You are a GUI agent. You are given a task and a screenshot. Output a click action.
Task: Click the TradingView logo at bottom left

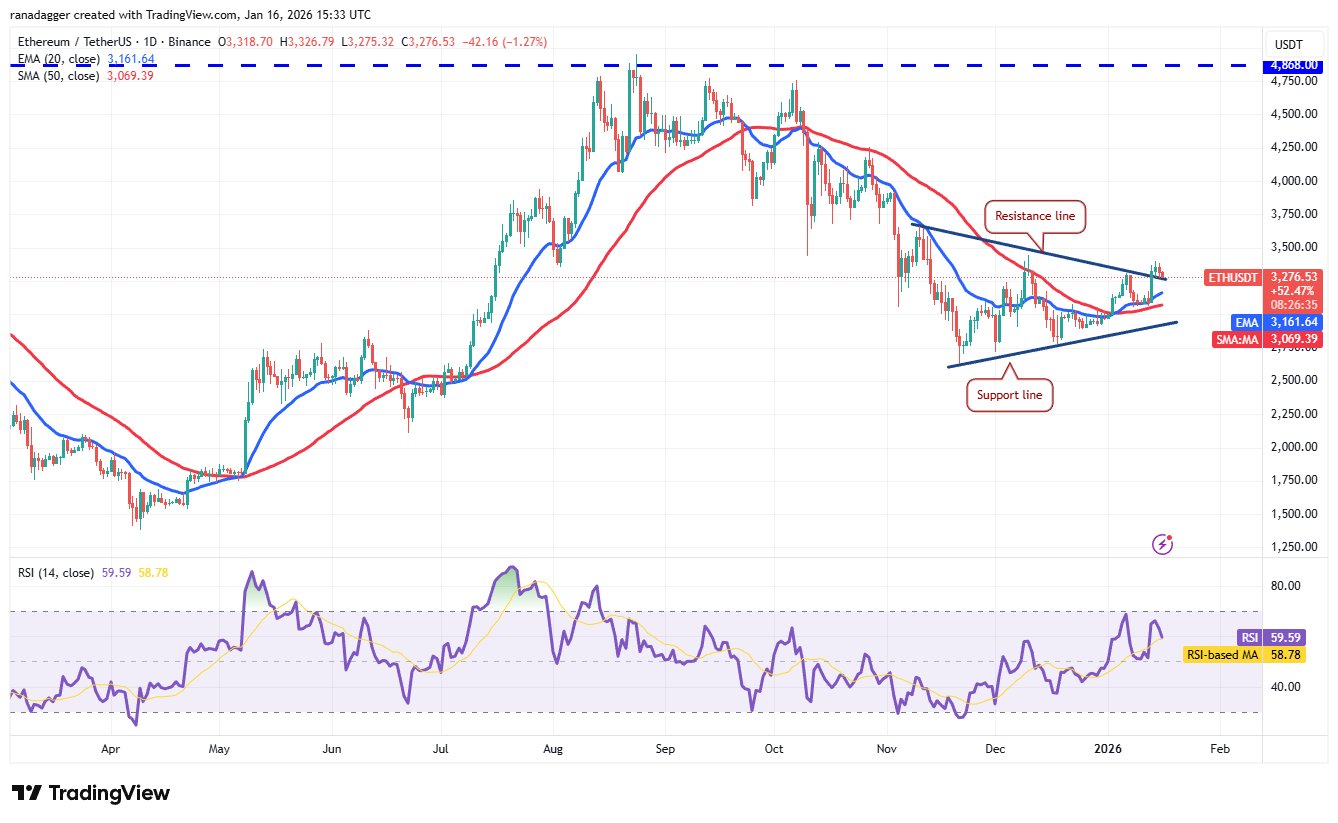(91, 793)
